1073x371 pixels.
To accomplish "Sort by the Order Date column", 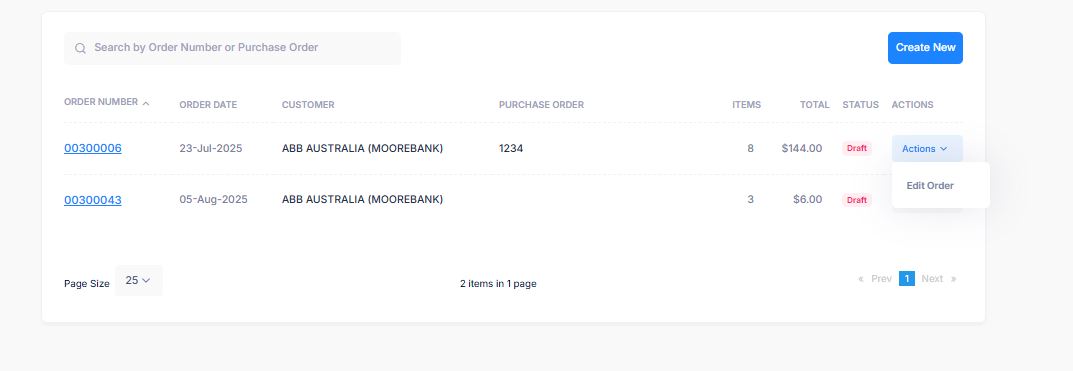I will 208,105.
